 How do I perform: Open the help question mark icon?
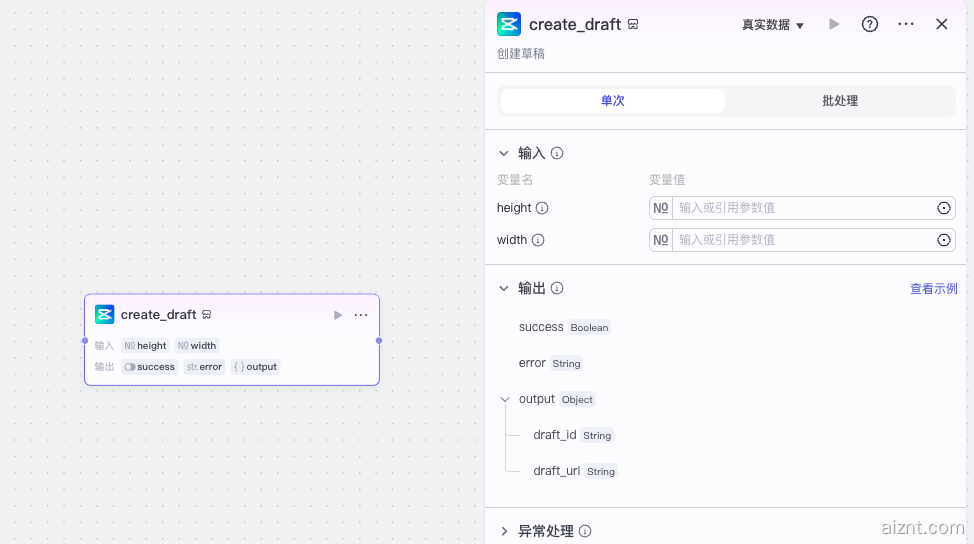(x=870, y=24)
